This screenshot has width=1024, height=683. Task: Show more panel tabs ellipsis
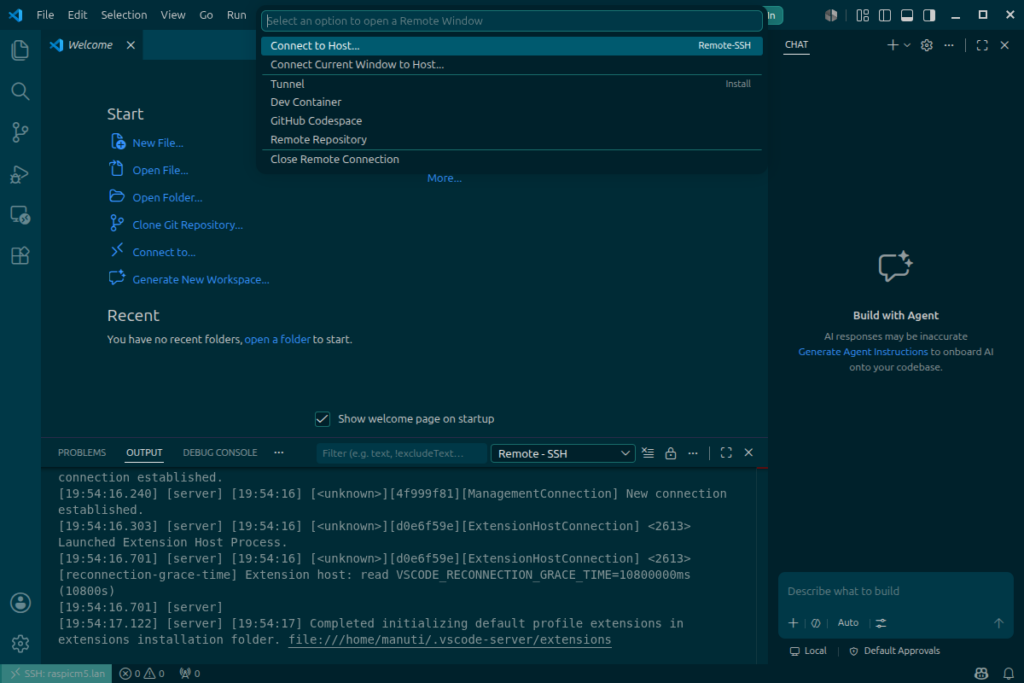(279, 453)
